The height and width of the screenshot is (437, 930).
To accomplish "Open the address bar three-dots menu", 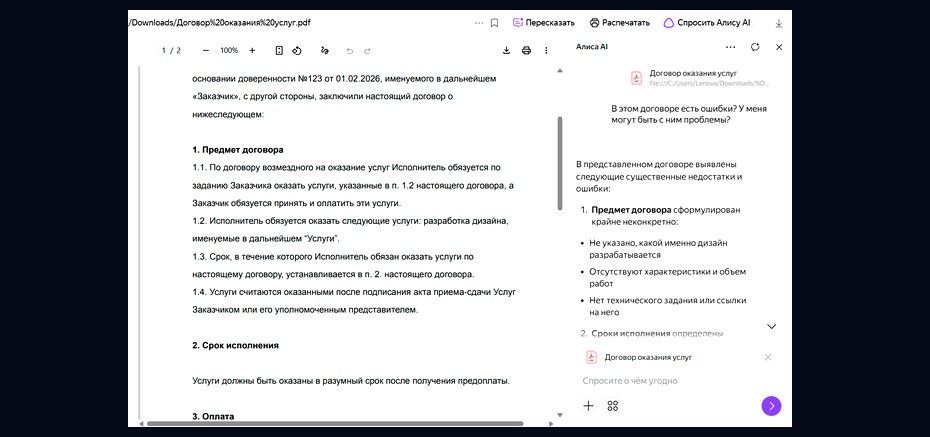I will pyautogui.click(x=479, y=23).
